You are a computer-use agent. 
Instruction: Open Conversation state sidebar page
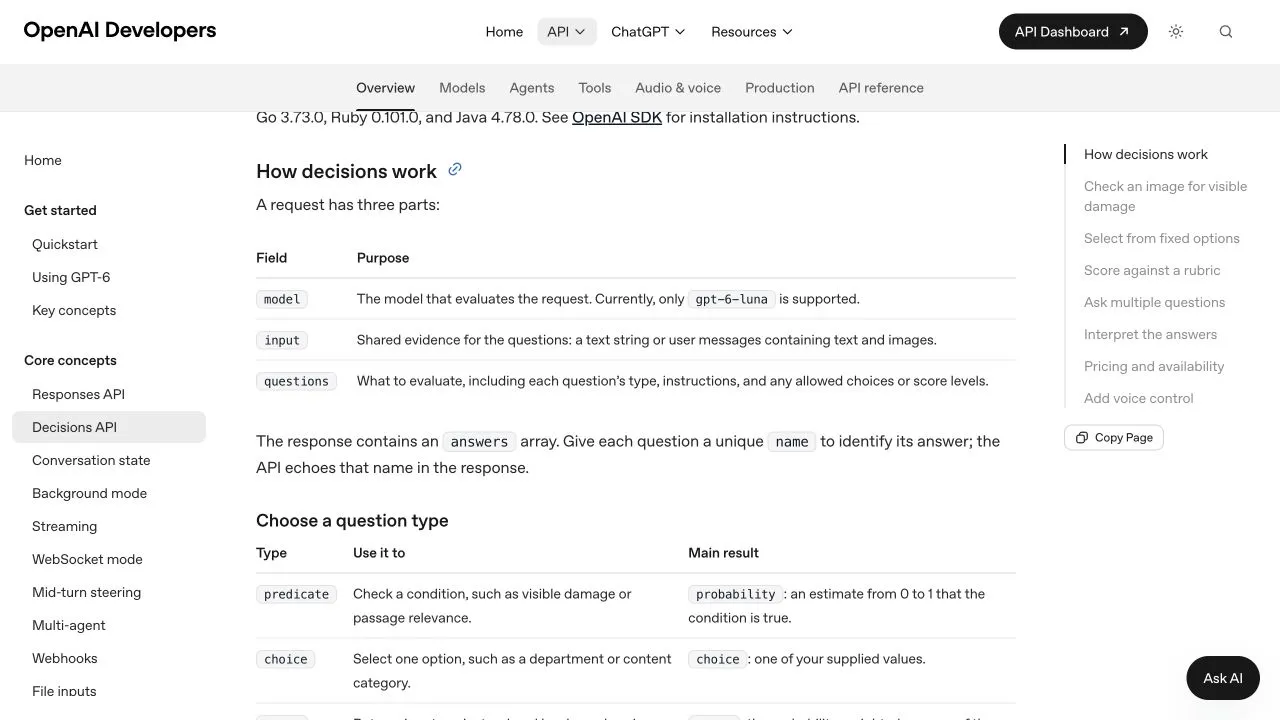[x=91, y=460]
